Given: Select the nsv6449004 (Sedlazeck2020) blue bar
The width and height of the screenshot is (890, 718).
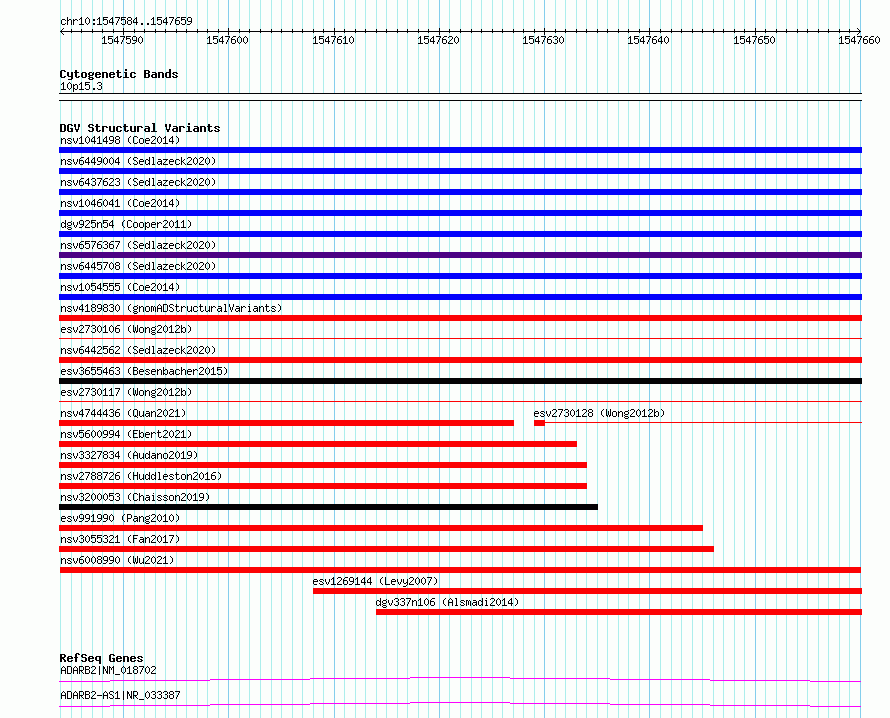Looking at the screenshot, I should tap(460, 171).
